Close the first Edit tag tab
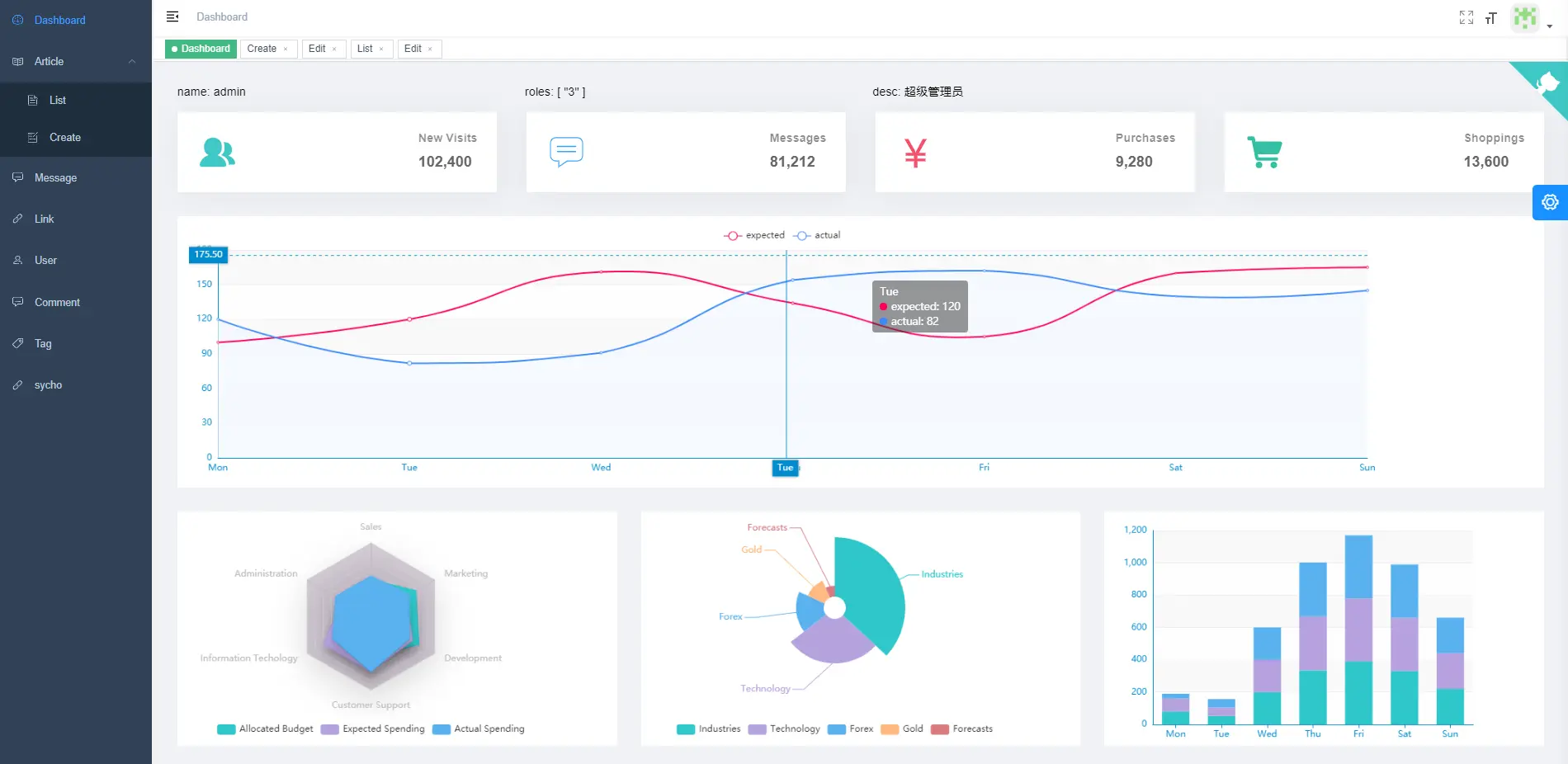 334,50
